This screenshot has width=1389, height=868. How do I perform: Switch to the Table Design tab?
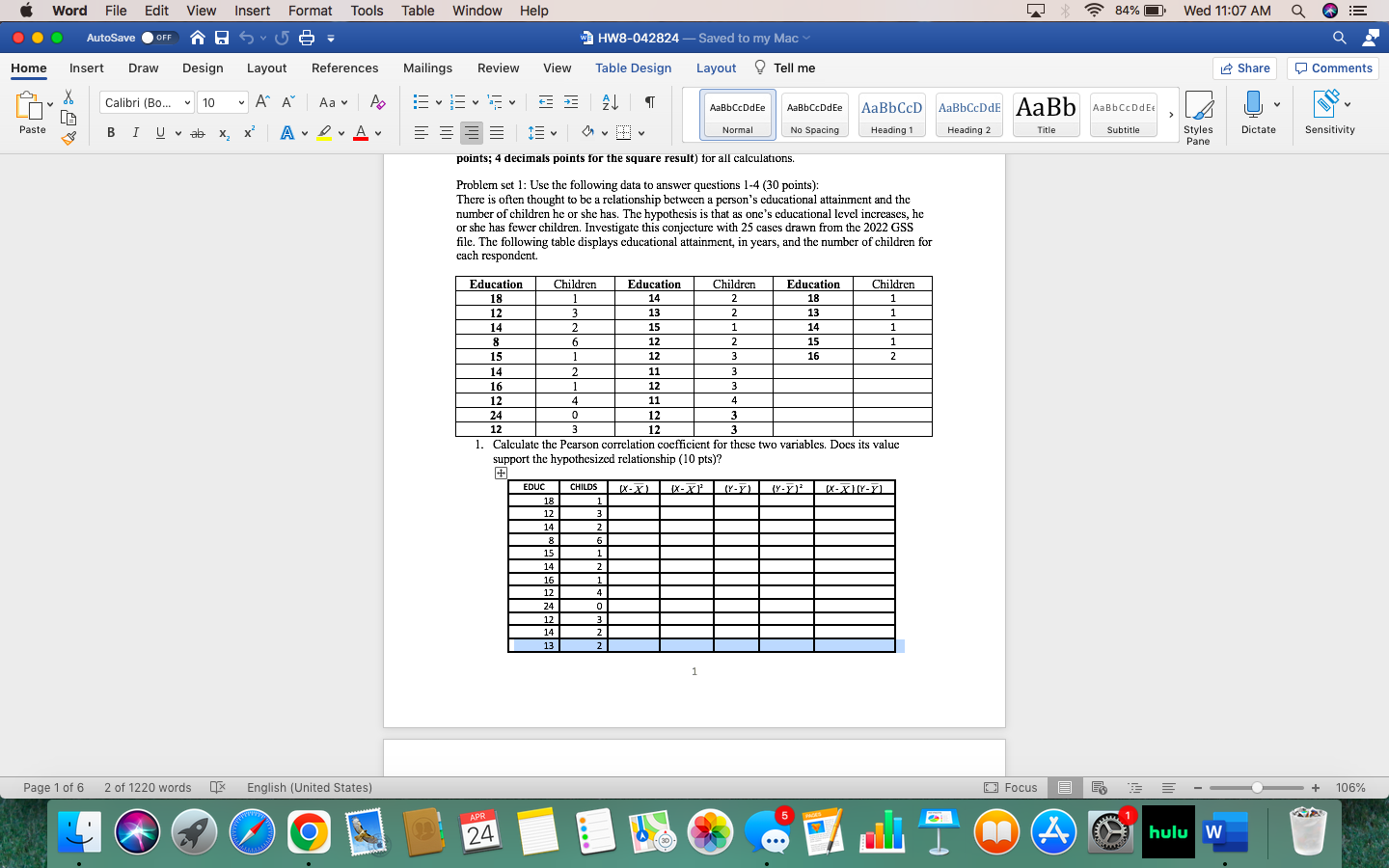point(632,68)
